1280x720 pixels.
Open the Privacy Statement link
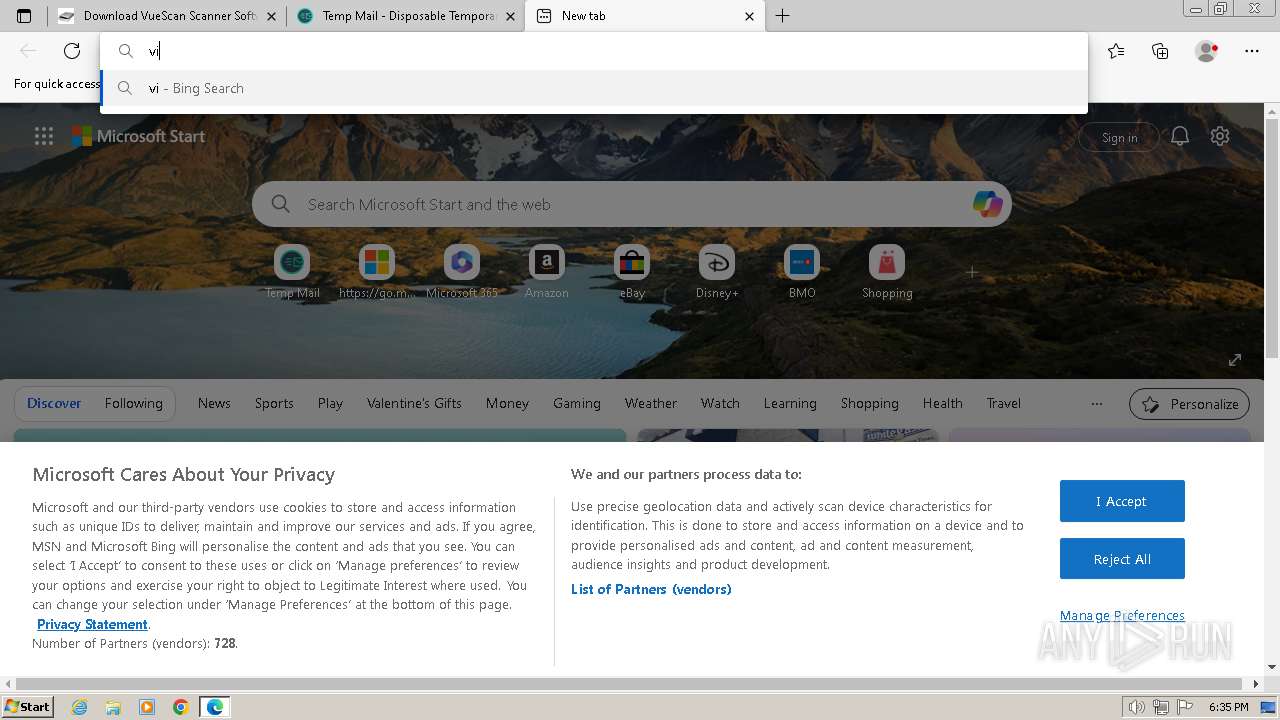pos(92,624)
